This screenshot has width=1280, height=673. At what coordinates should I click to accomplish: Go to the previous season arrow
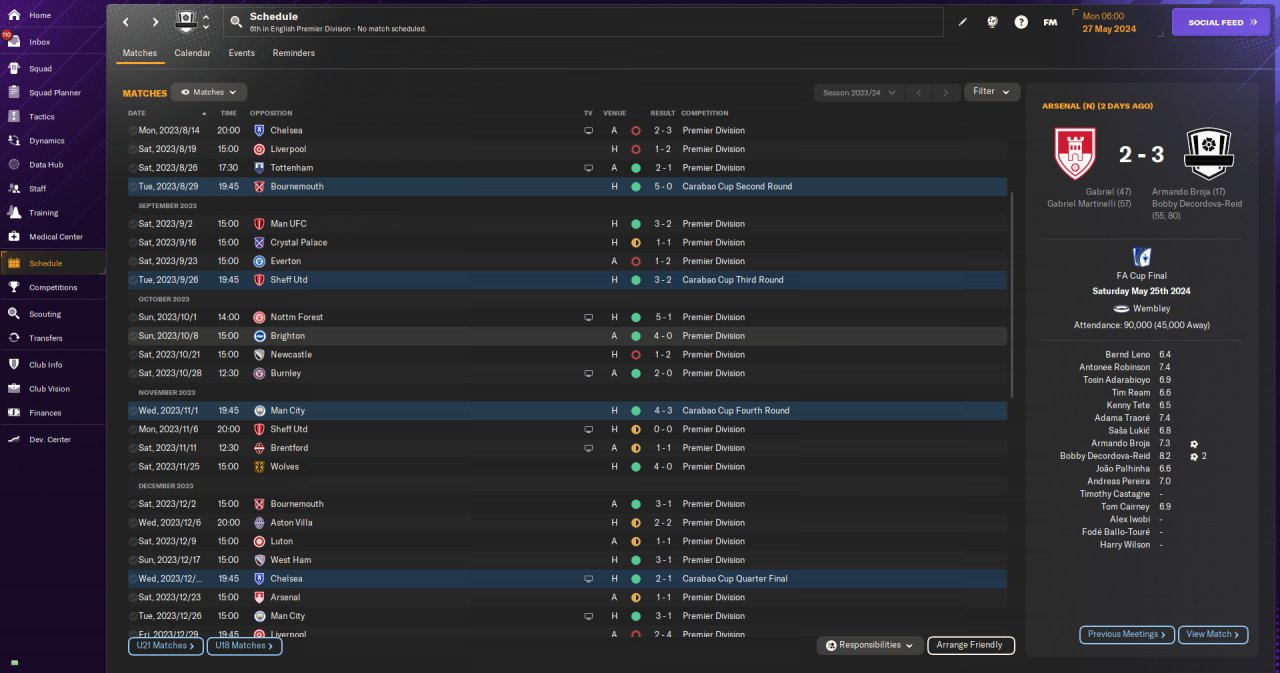pos(919,92)
